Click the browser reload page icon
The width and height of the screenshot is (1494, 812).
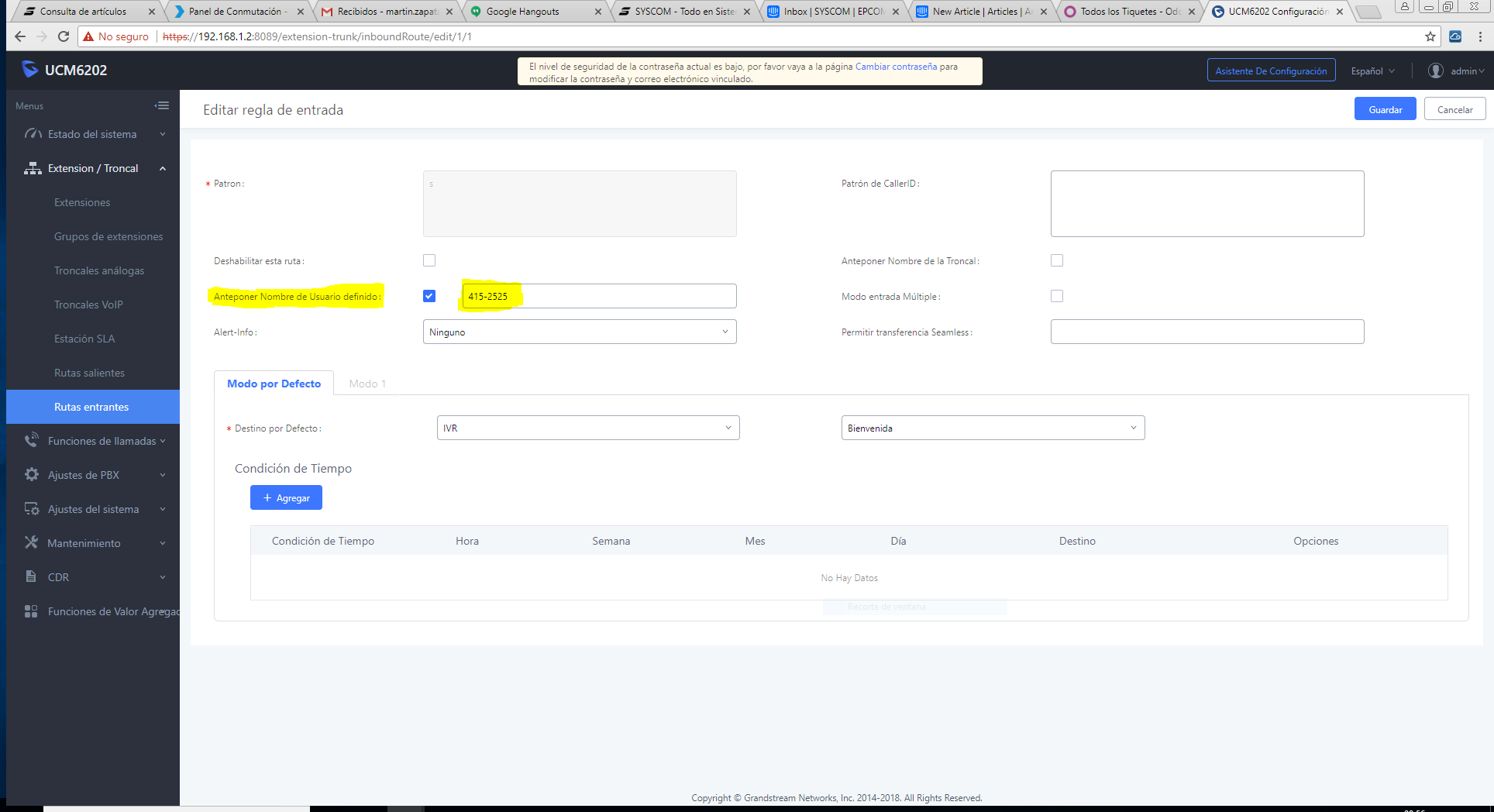click(64, 36)
